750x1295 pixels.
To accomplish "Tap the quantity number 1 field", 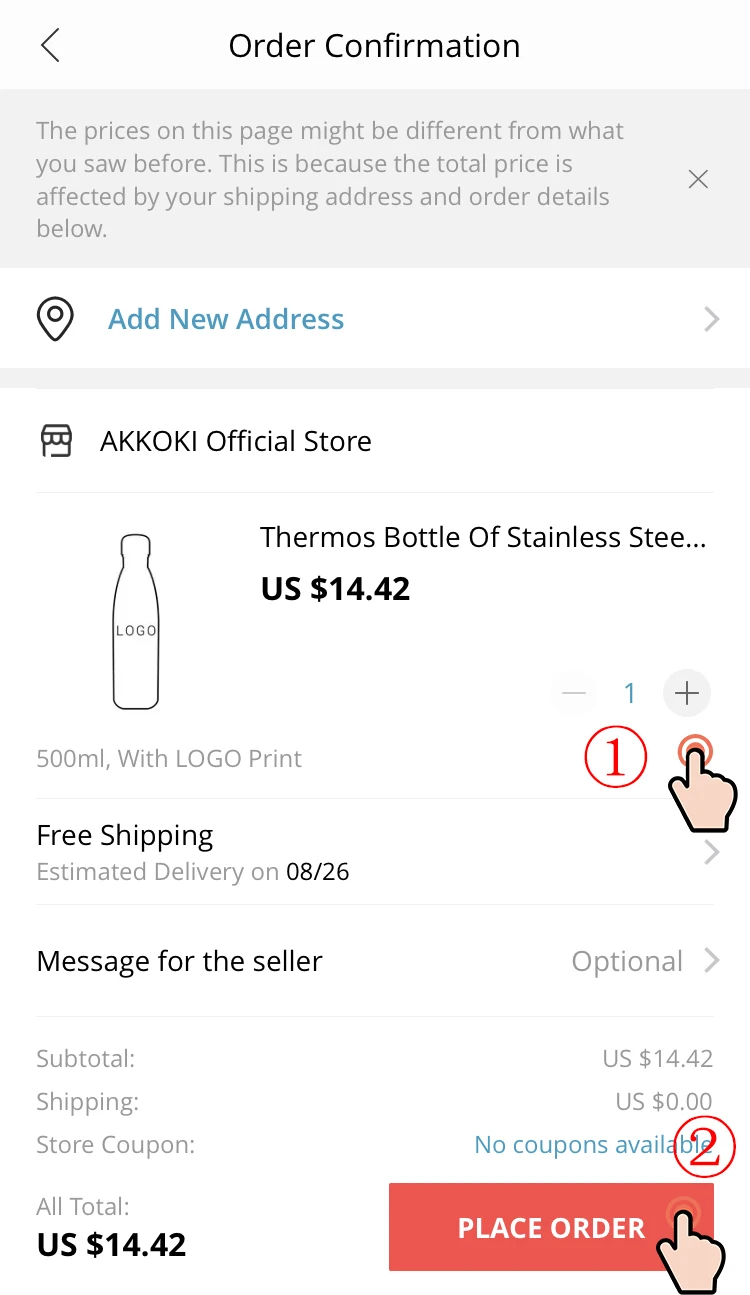I will click(x=630, y=693).
